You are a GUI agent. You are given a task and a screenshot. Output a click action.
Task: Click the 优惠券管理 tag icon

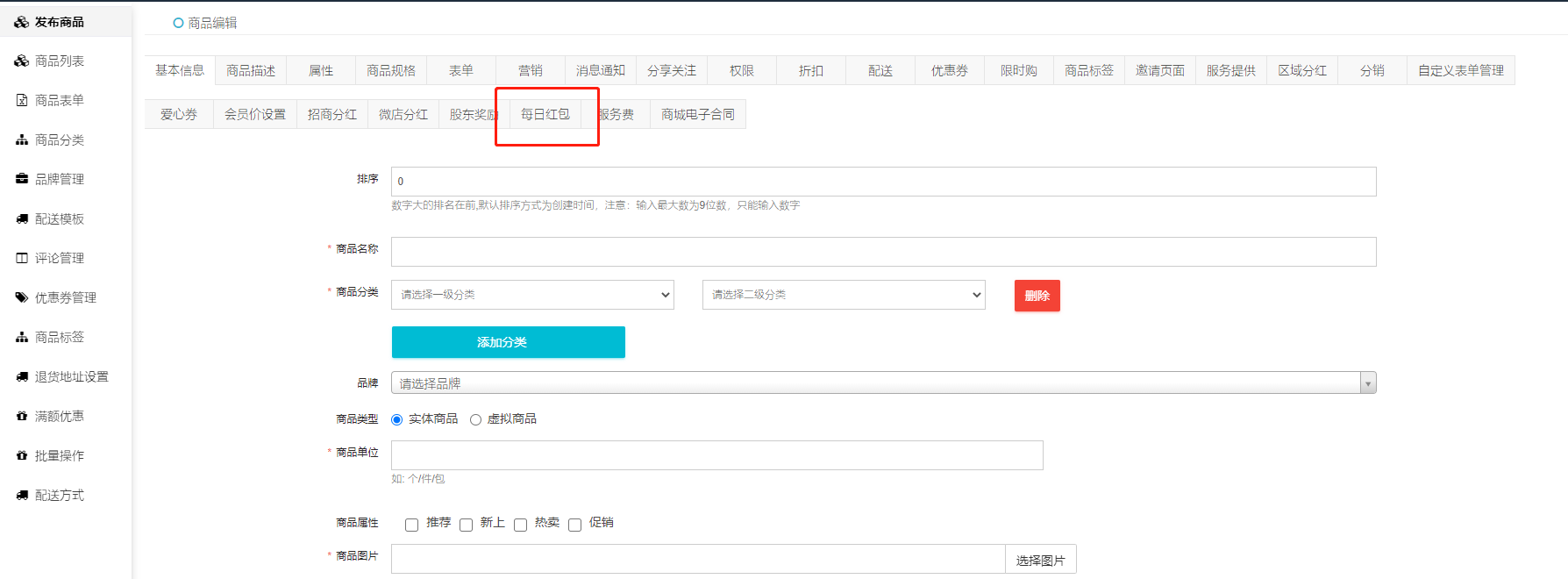(x=22, y=297)
